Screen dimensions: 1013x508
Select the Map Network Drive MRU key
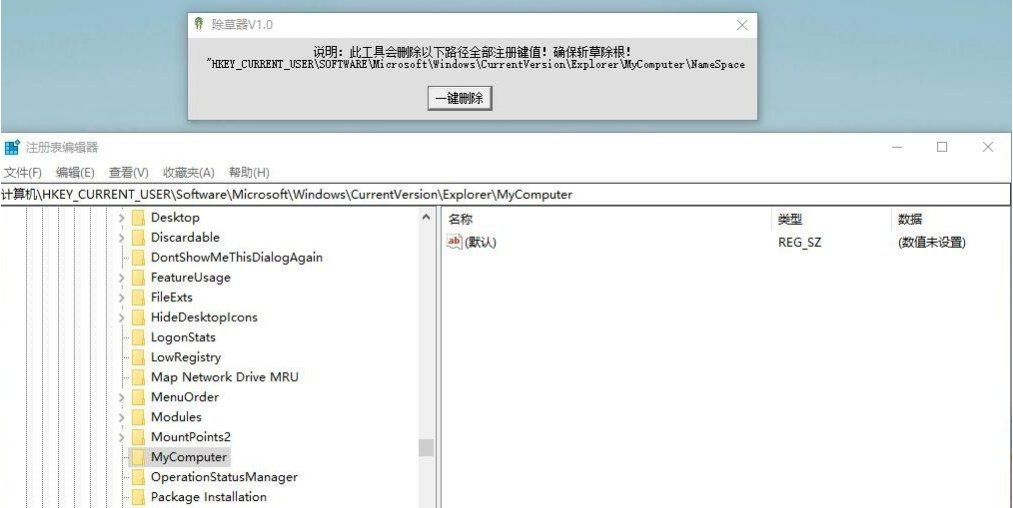[225, 377]
